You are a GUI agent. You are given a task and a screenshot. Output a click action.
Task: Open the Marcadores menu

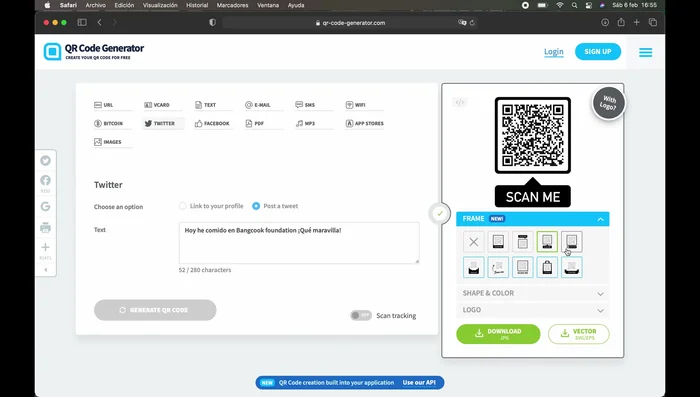pos(232,5)
